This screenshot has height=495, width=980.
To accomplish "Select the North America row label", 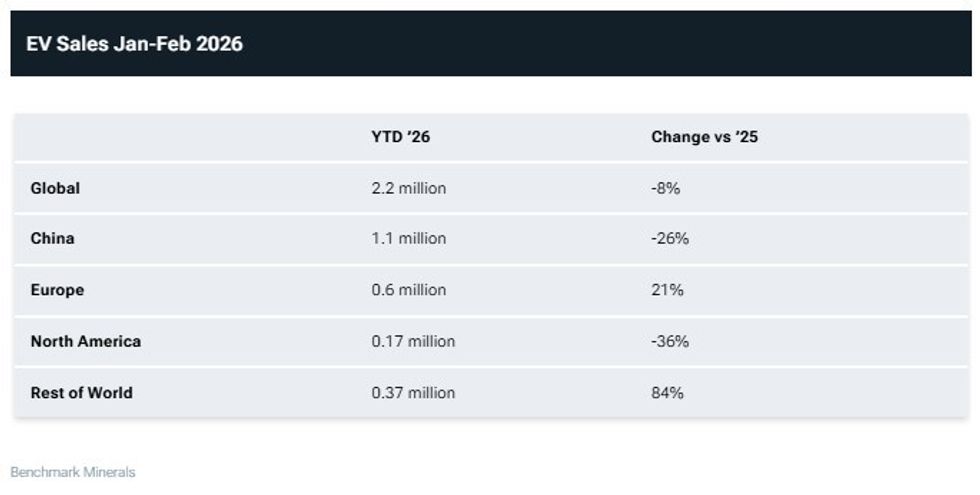I will point(86,341).
